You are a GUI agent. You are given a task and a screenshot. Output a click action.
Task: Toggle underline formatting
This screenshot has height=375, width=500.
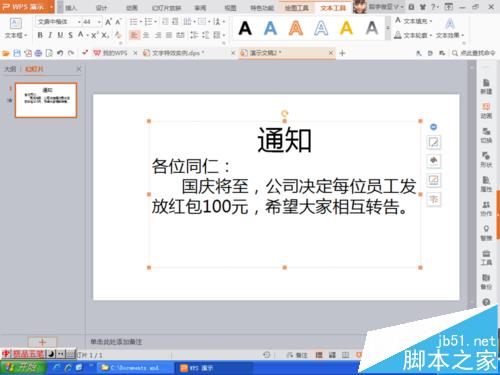click(x=60, y=35)
